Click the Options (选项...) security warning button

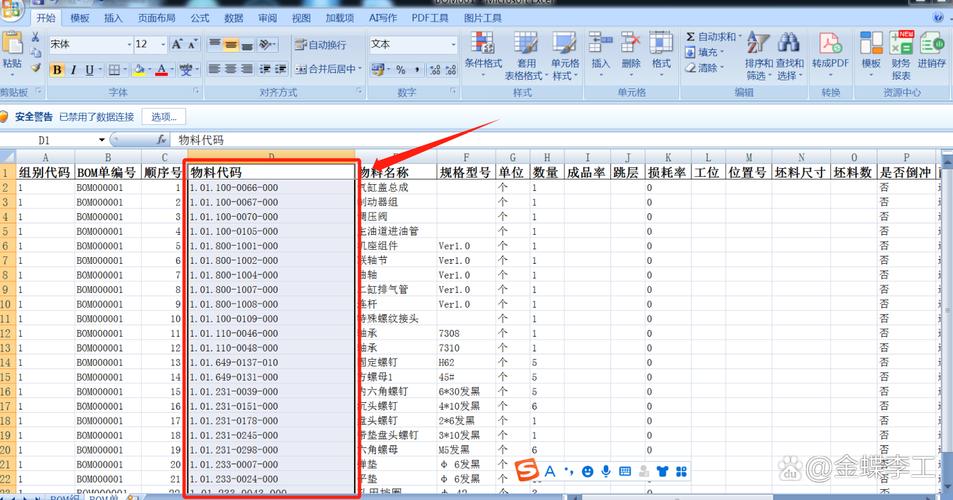[164, 116]
